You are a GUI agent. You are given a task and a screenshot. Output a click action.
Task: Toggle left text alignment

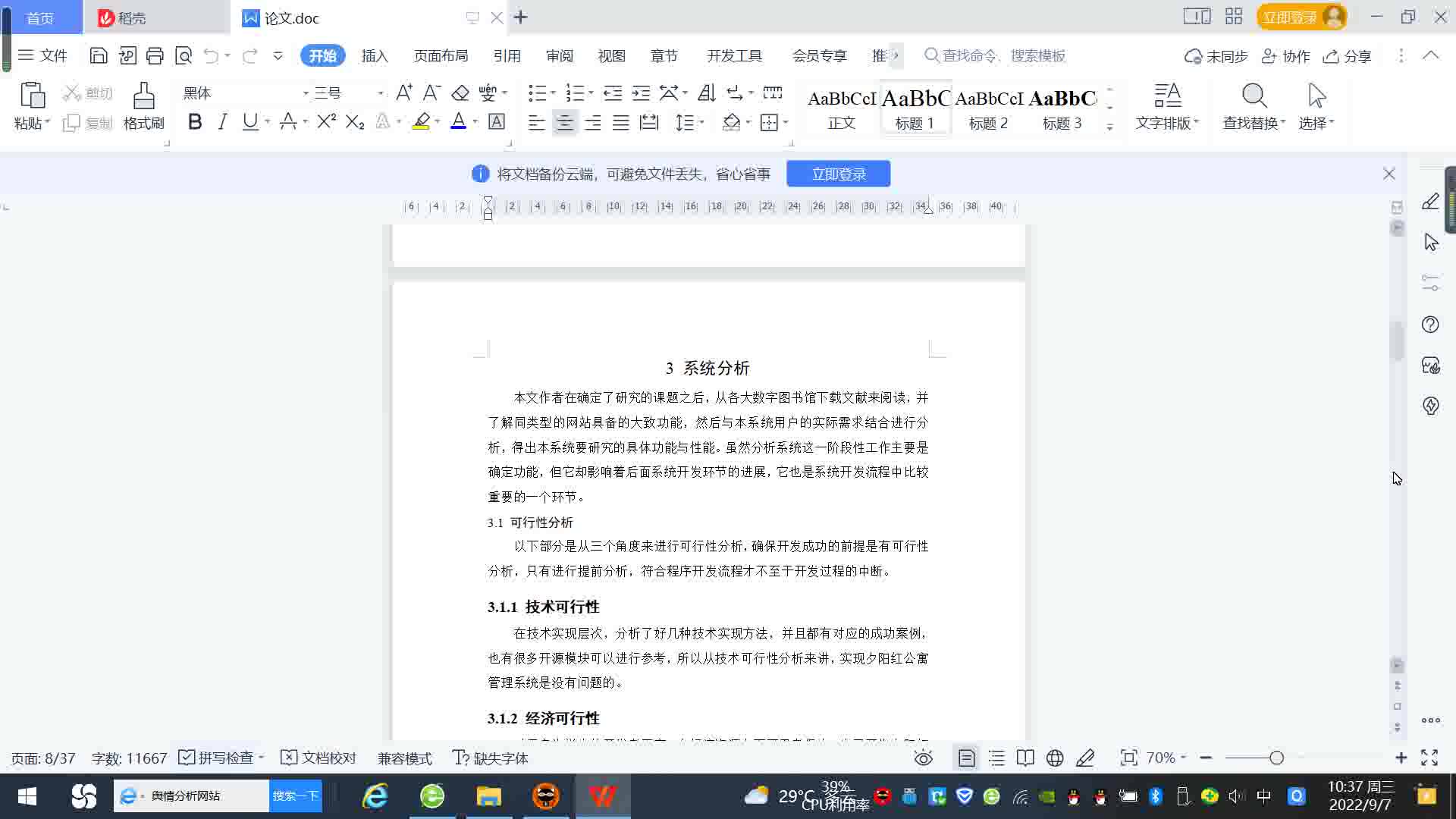[x=536, y=122]
